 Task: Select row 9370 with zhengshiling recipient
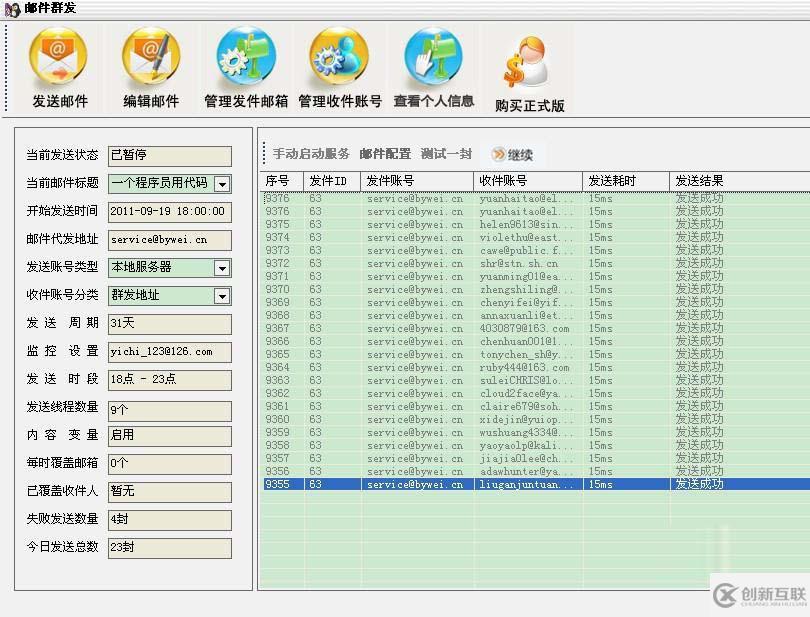tap(535, 289)
